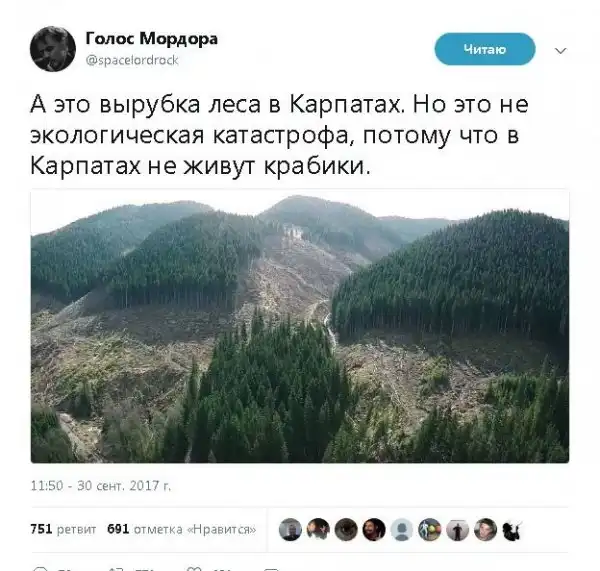Open the 11:50 30 сент. 2017 timestamp
Image resolution: width=600 pixels, height=571 pixels.
pyautogui.click(x=101, y=485)
